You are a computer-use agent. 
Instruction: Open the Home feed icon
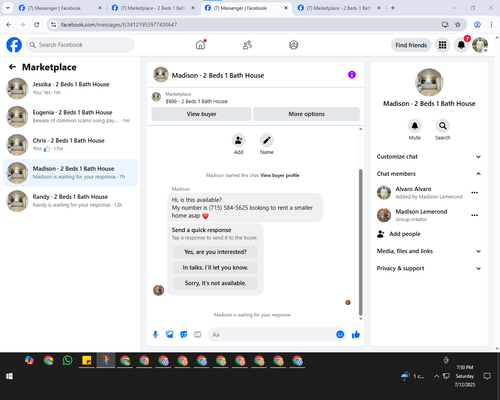pos(200,45)
